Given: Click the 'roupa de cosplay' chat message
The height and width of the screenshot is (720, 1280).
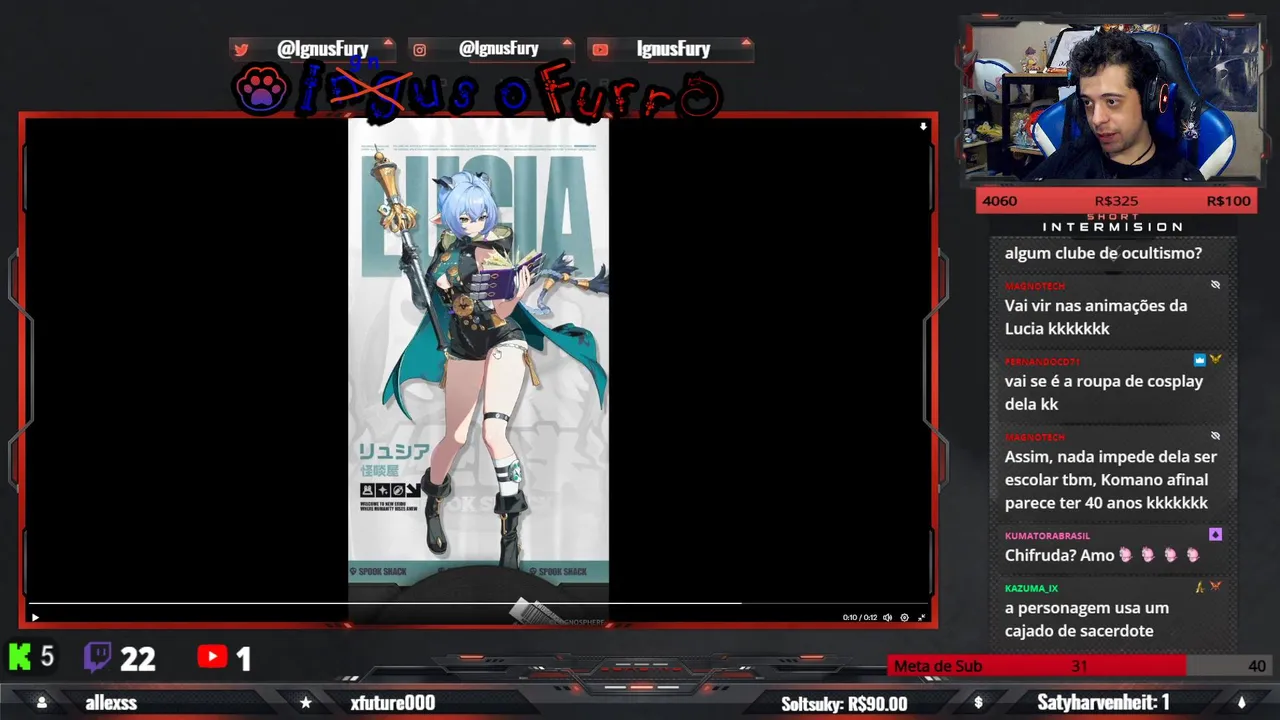Looking at the screenshot, I should tap(1103, 393).
